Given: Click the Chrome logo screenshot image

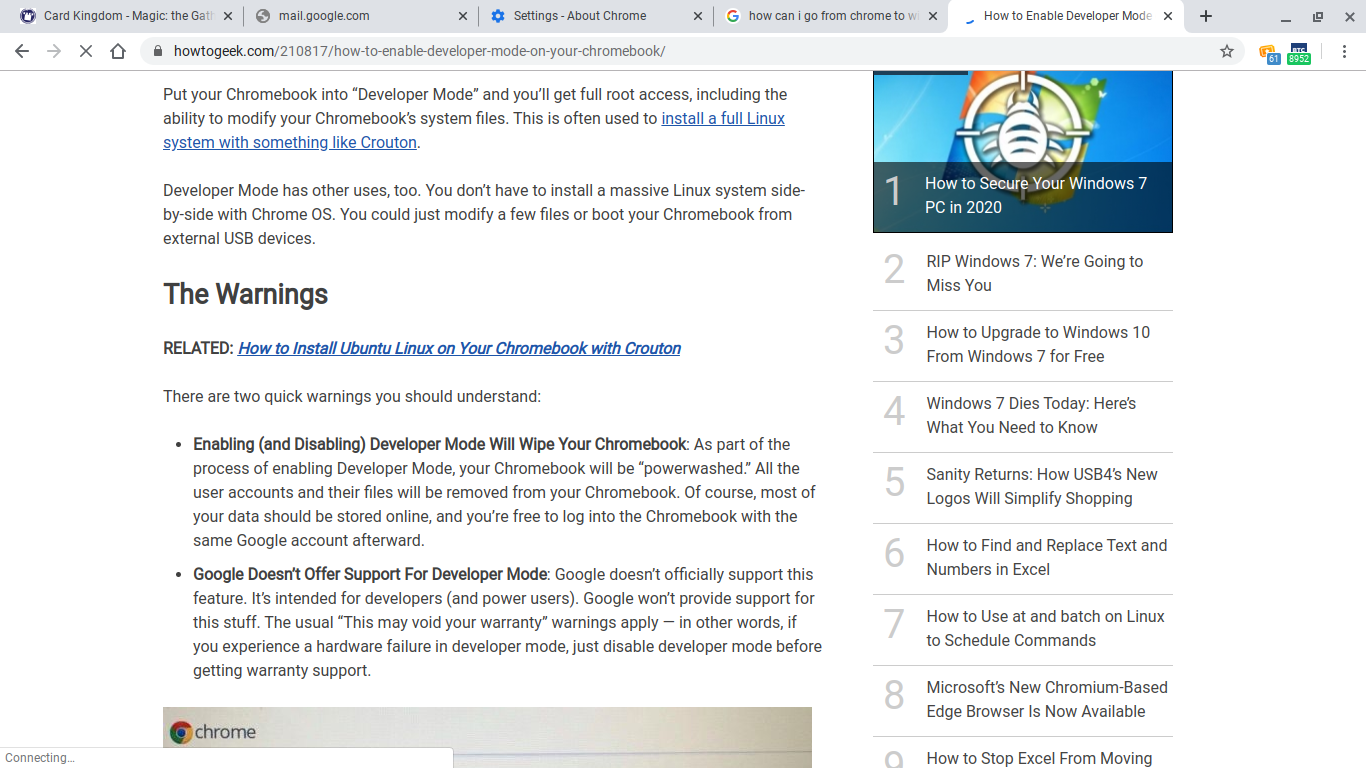Looking at the screenshot, I should [487, 737].
